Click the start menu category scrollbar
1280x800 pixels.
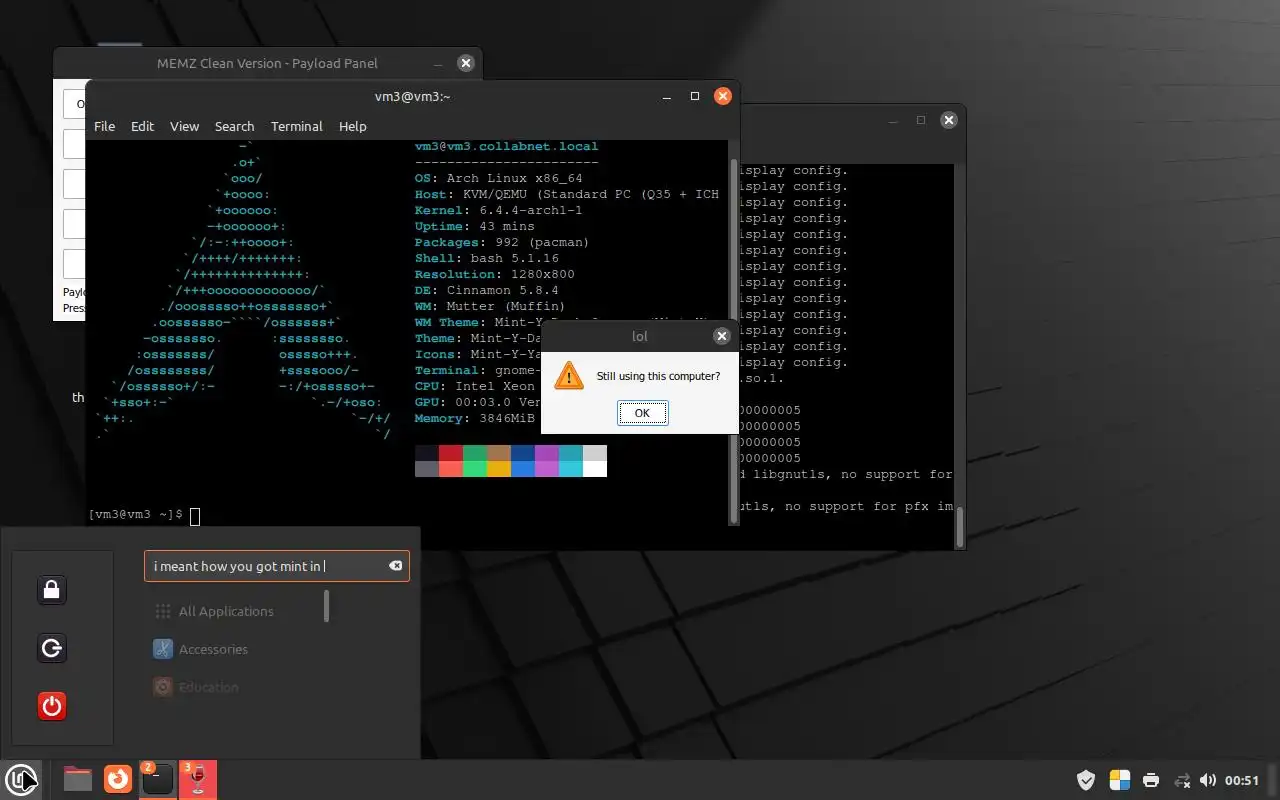click(x=326, y=606)
